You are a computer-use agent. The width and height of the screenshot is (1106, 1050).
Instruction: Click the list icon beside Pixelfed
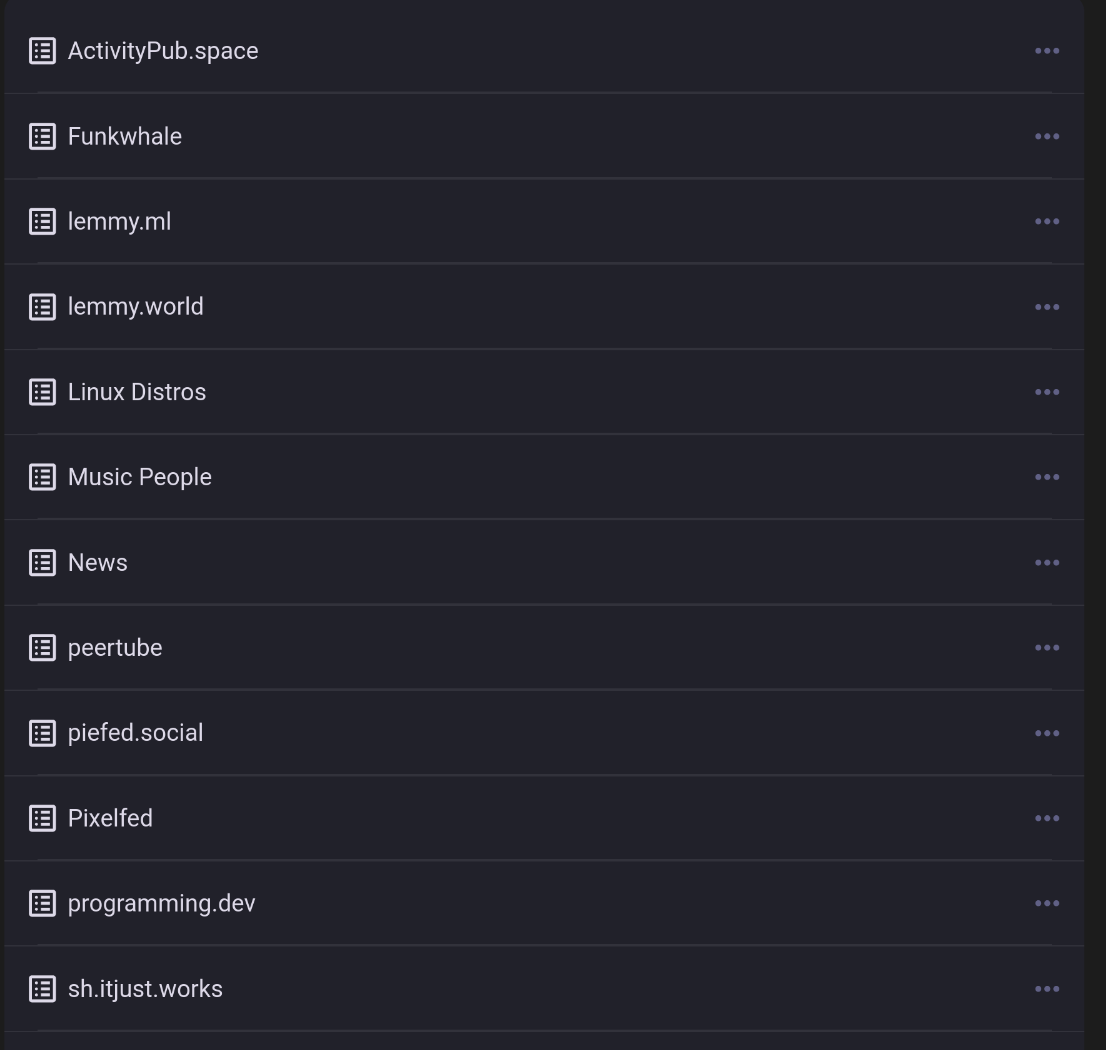tap(42, 818)
